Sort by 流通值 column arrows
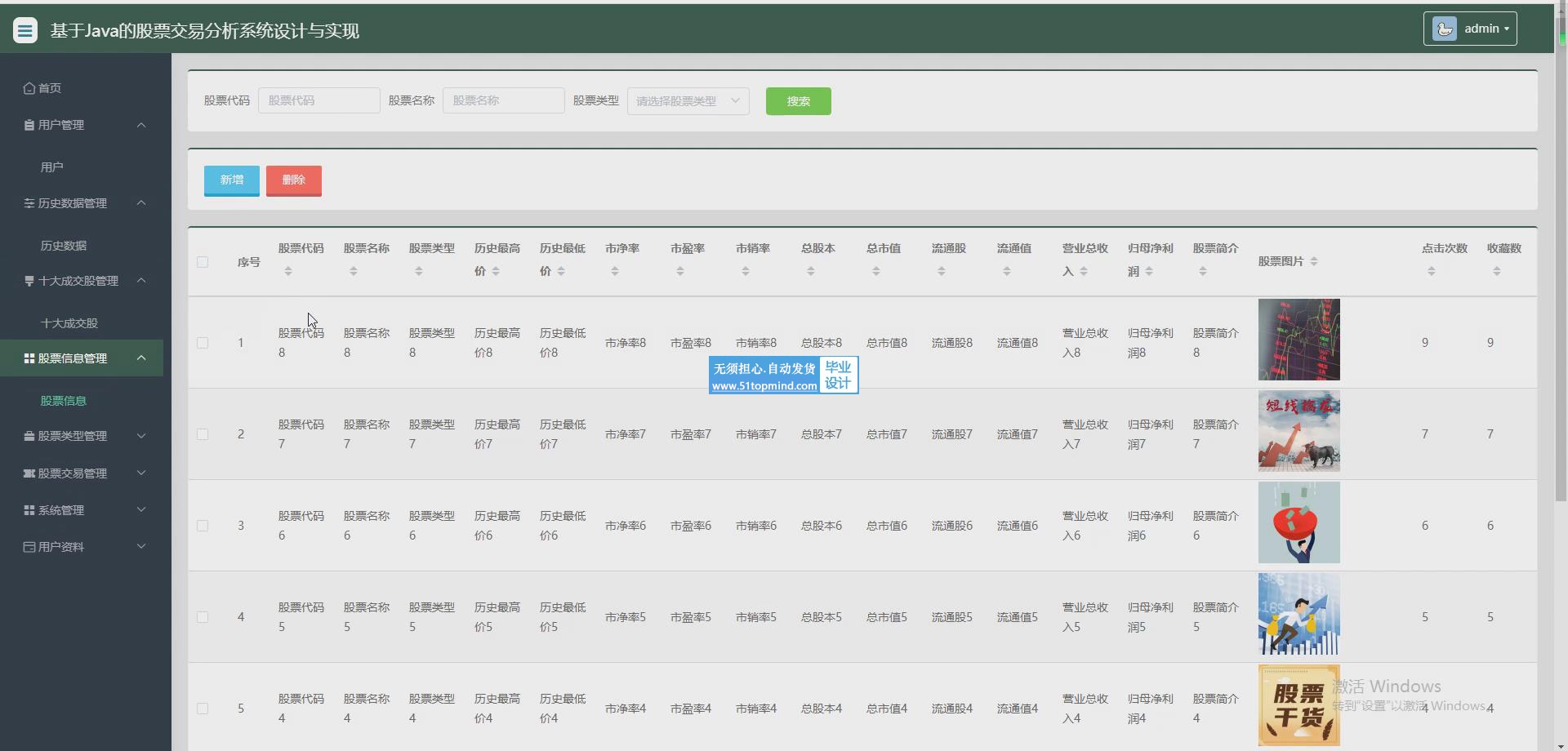The height and width of the screenshot is (751, 1568). pos(1007,271)
